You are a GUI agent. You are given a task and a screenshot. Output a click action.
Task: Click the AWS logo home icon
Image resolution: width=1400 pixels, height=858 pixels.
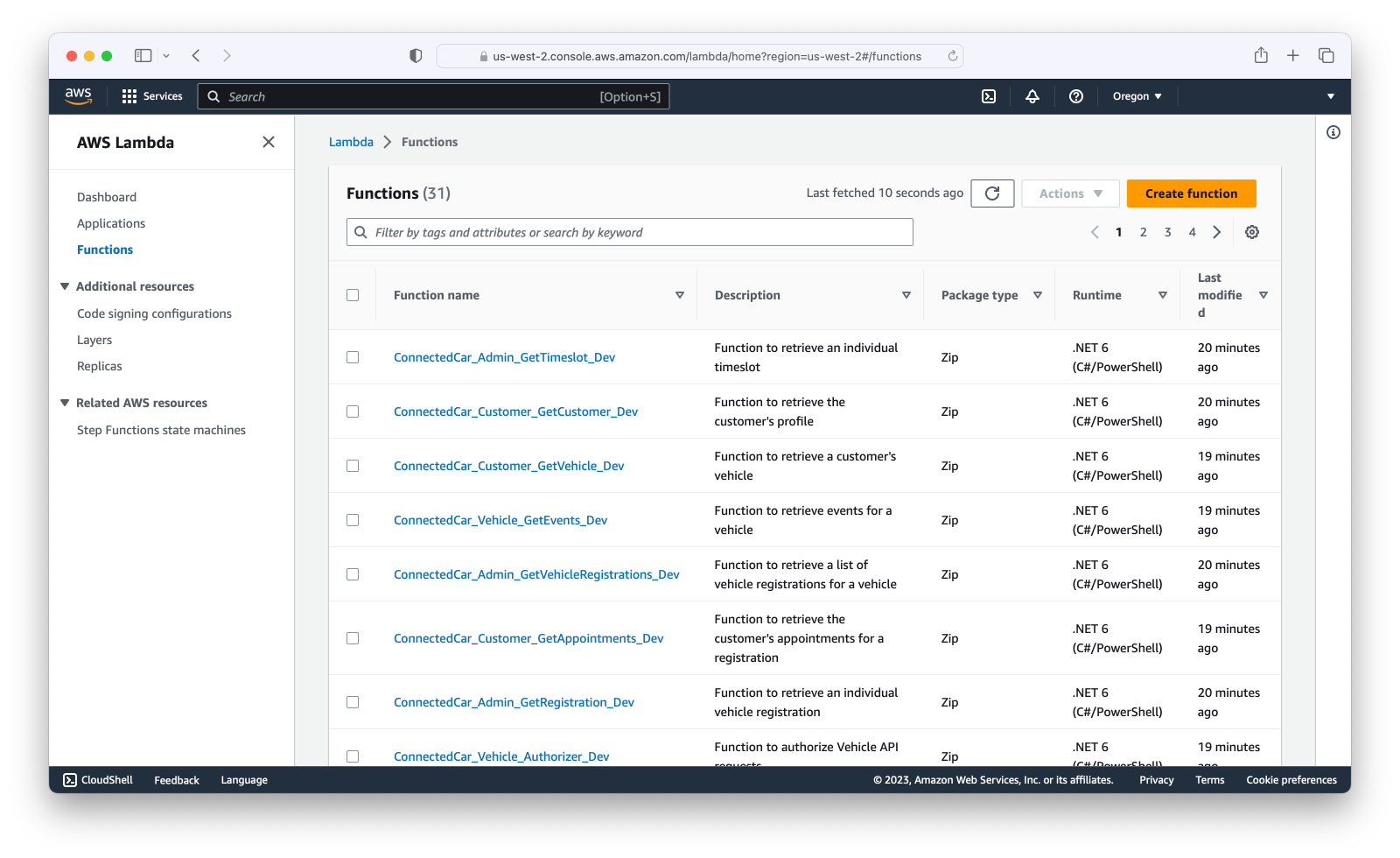click(x=78, y=96)
